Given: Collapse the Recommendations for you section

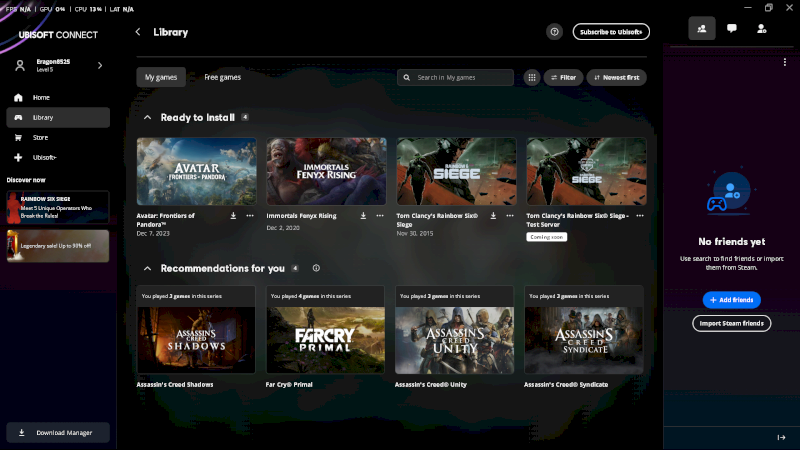Looking at the screenshot, I should [147, 268].
